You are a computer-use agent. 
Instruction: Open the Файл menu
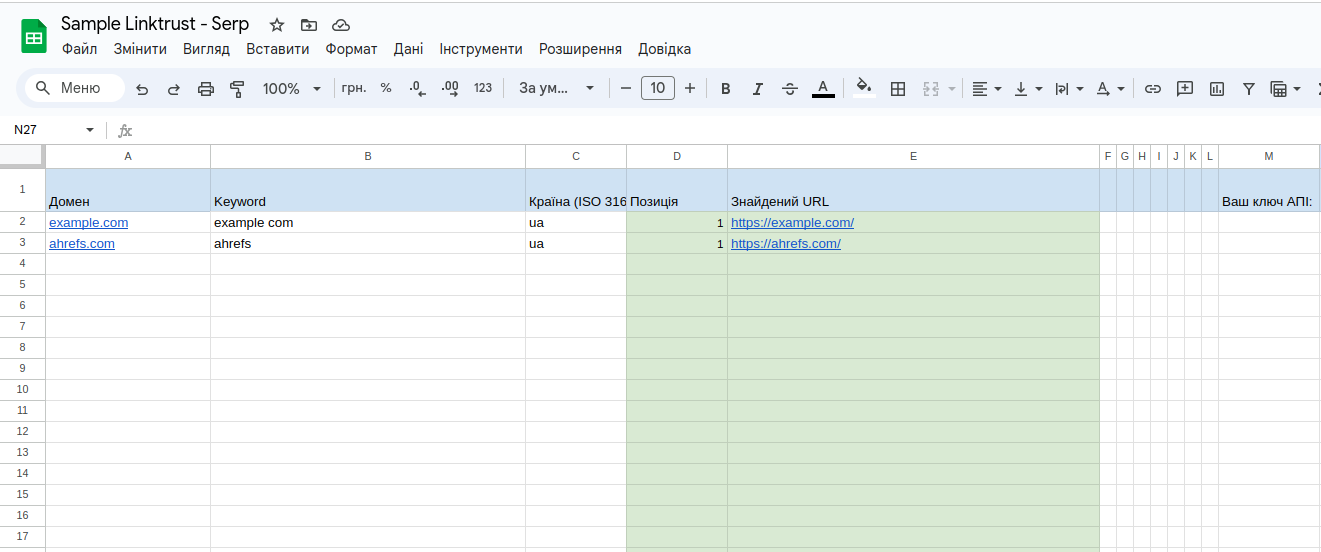click(79, 49)
